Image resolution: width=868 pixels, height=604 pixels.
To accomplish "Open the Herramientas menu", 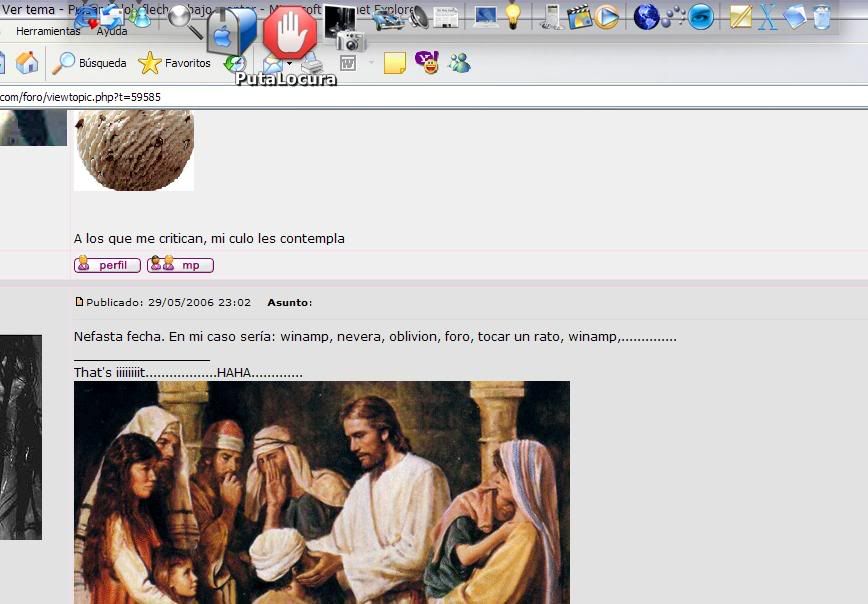I will pyautogui.click(x=48, y=31).
